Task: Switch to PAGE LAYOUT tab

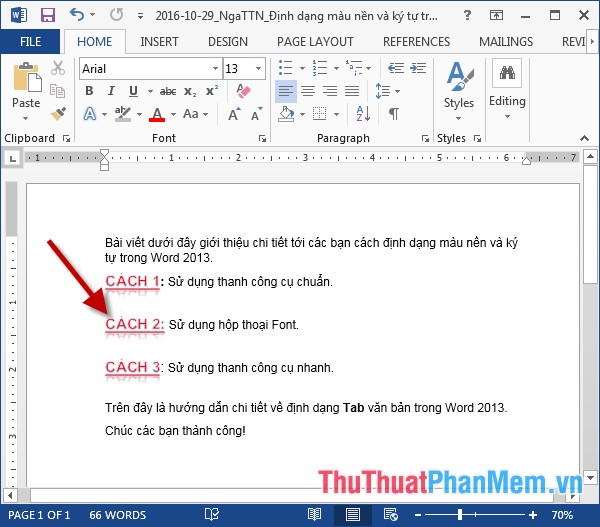Action: 315,41
